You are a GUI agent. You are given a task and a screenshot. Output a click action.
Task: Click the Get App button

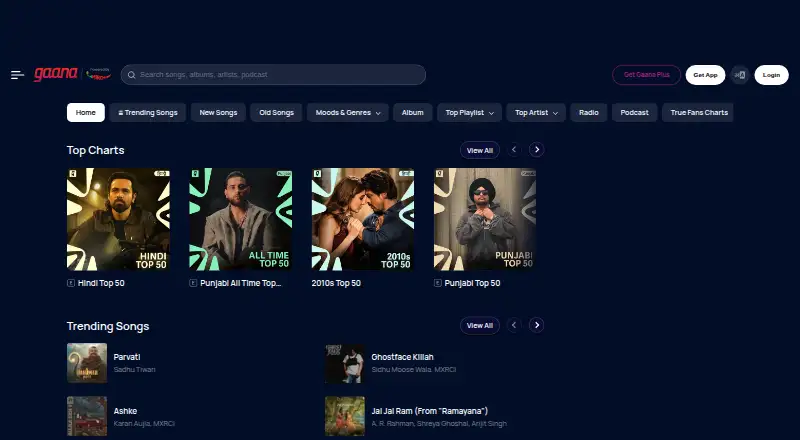(705, 75)
